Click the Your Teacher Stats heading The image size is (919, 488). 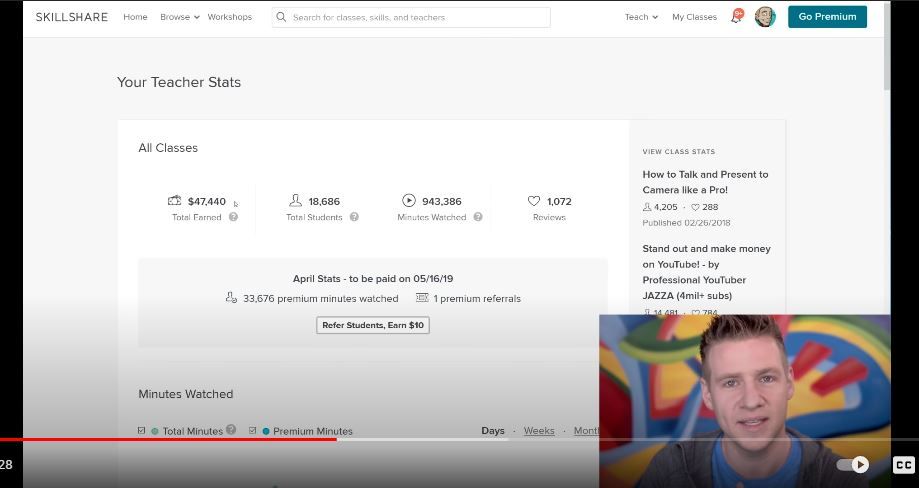(179, 82)
